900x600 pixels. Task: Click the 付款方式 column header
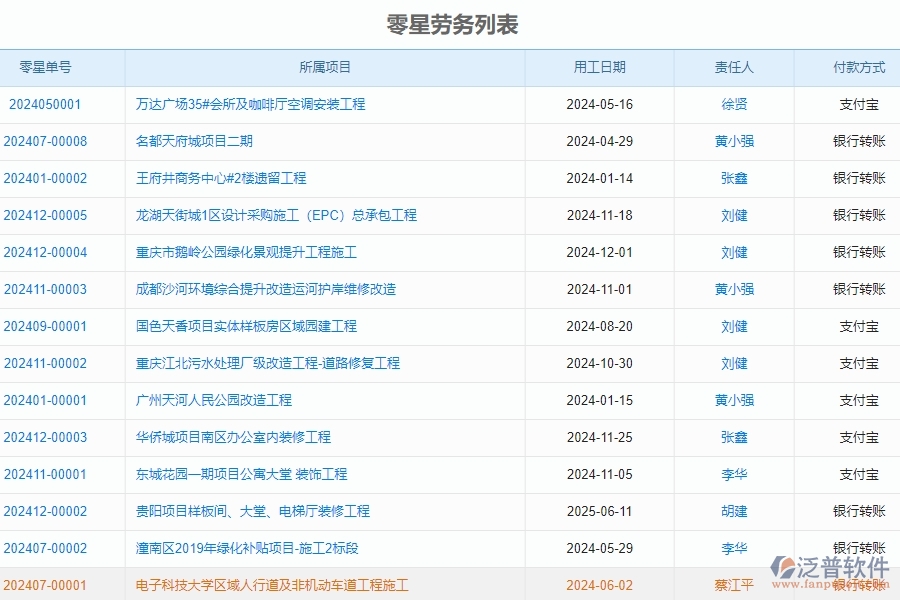858,67
